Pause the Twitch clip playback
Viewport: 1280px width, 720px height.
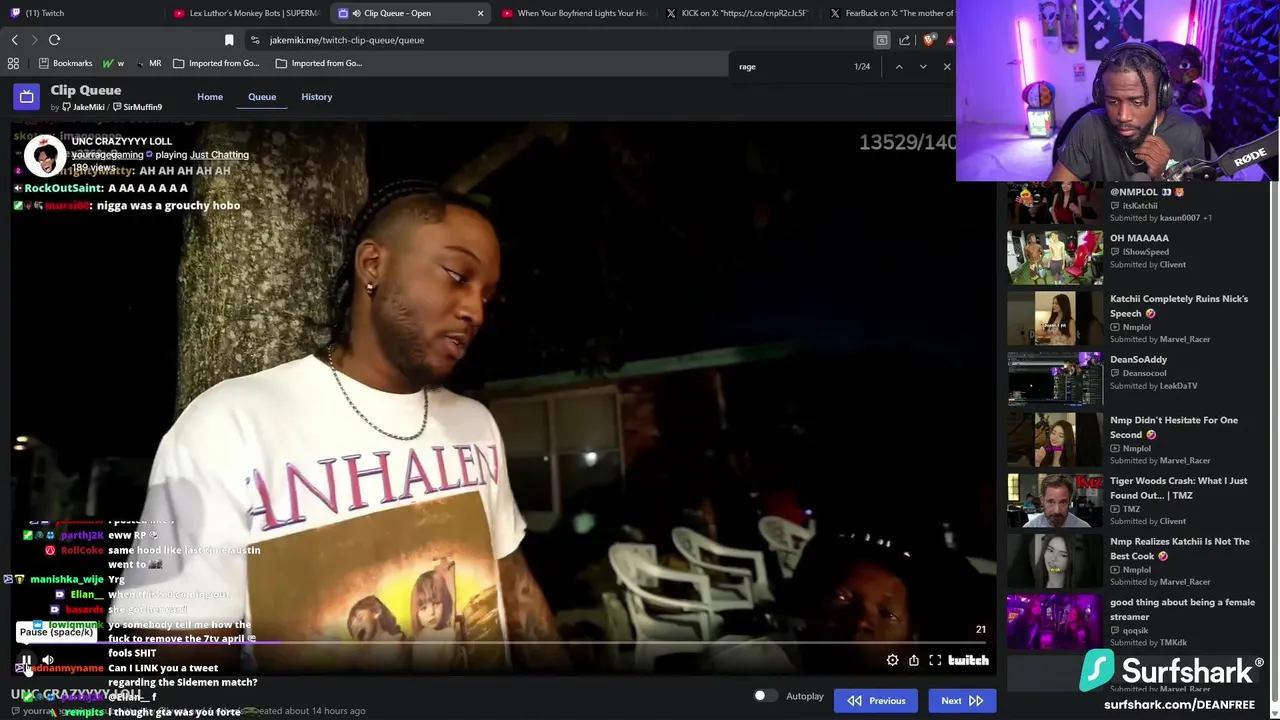click(x=26, y=660)
